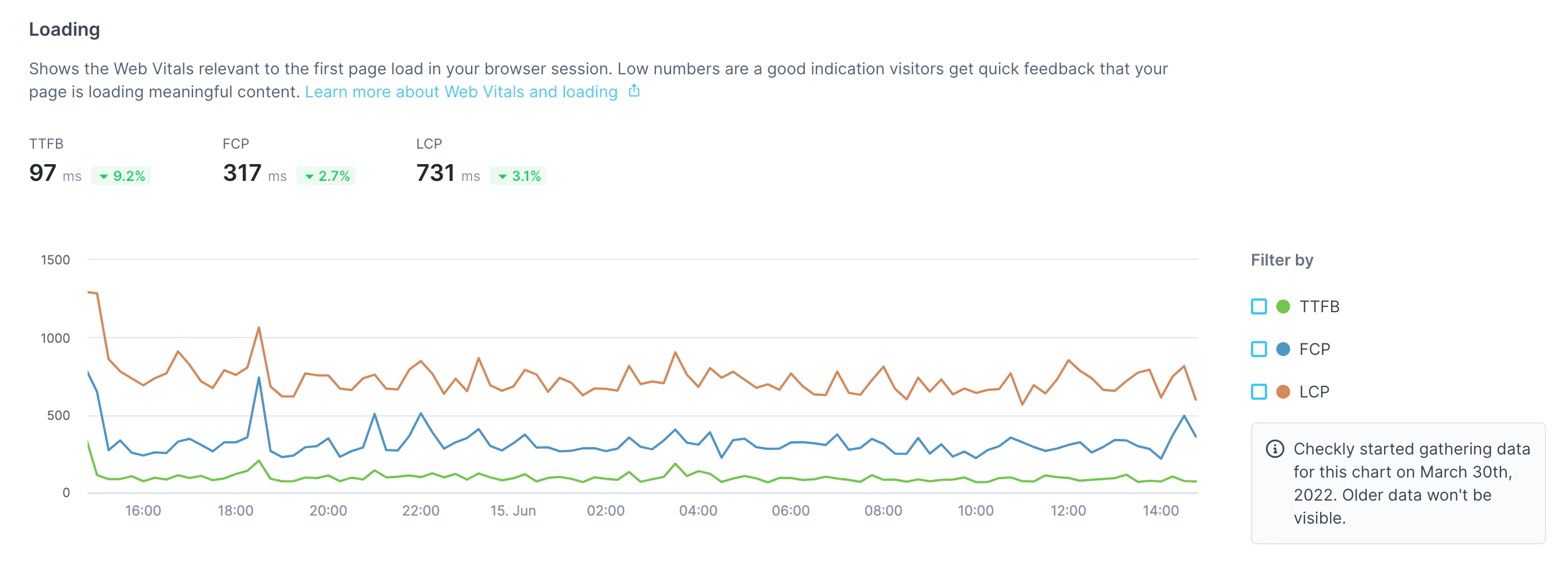Screen dimensions: 1568x568
Task: Select the LCP metric label
Action: pyautogui.click(x=428, y=143)
